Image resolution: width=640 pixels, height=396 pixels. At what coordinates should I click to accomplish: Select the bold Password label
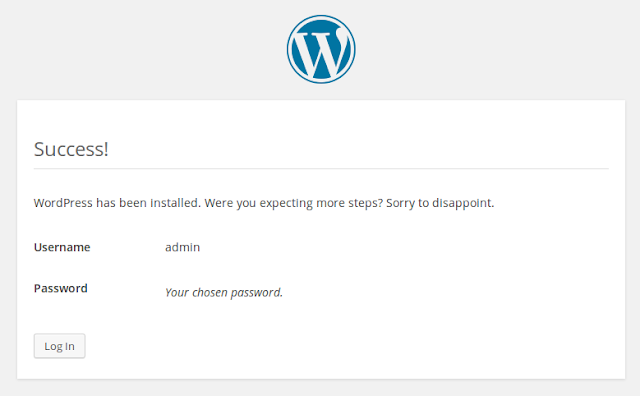point(60,288)
